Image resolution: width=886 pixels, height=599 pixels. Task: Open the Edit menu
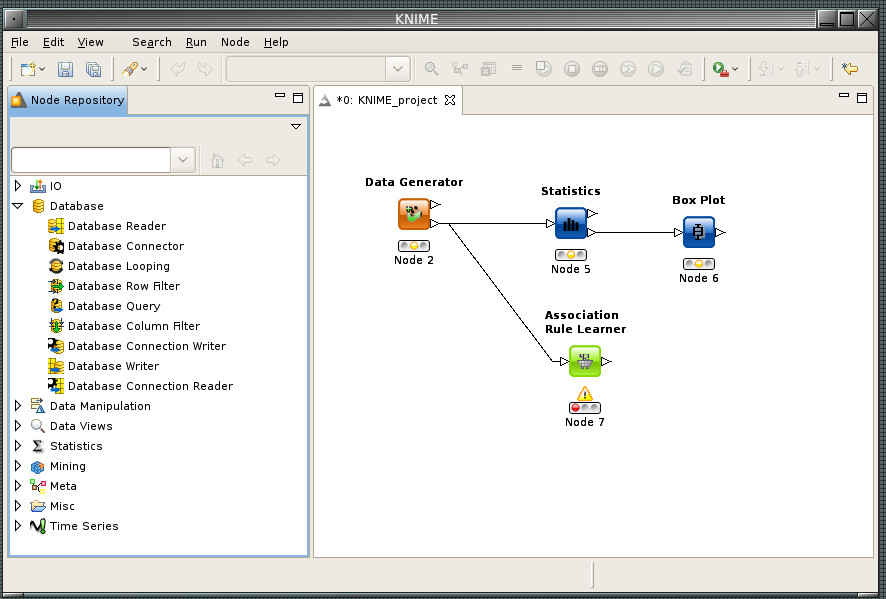(x=54, y=42)
